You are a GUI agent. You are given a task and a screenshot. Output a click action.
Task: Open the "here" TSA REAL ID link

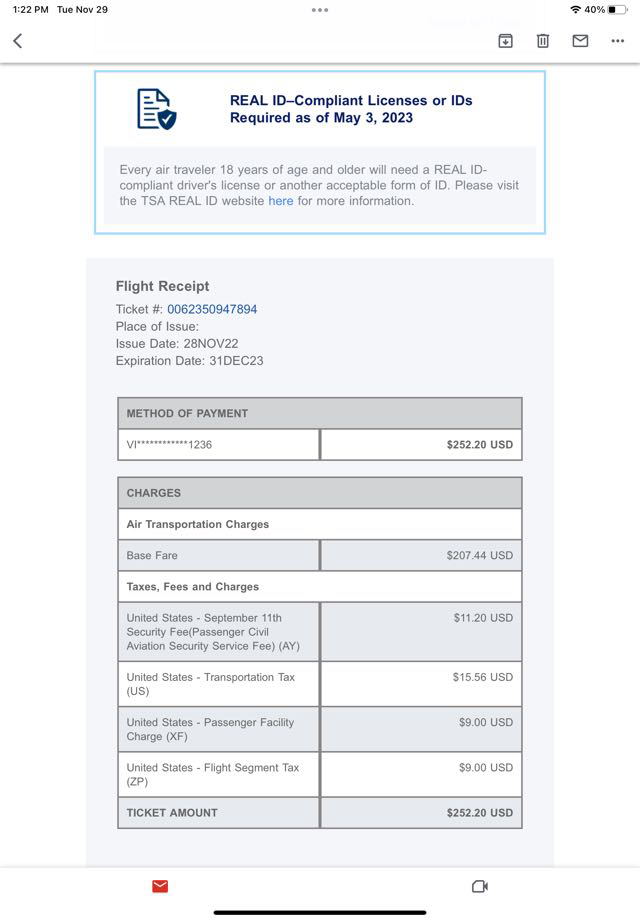[281, 201]
